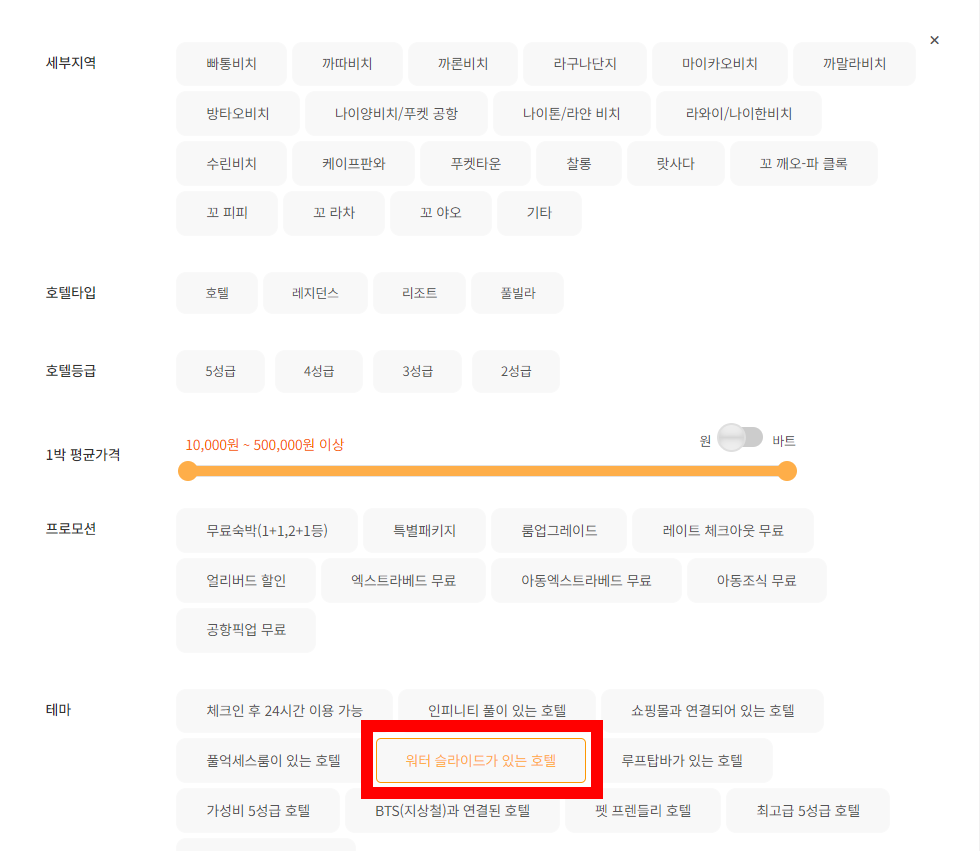Select theme 루프탑바가 있는 호텔
980x851 pixels.
point(682,761)
